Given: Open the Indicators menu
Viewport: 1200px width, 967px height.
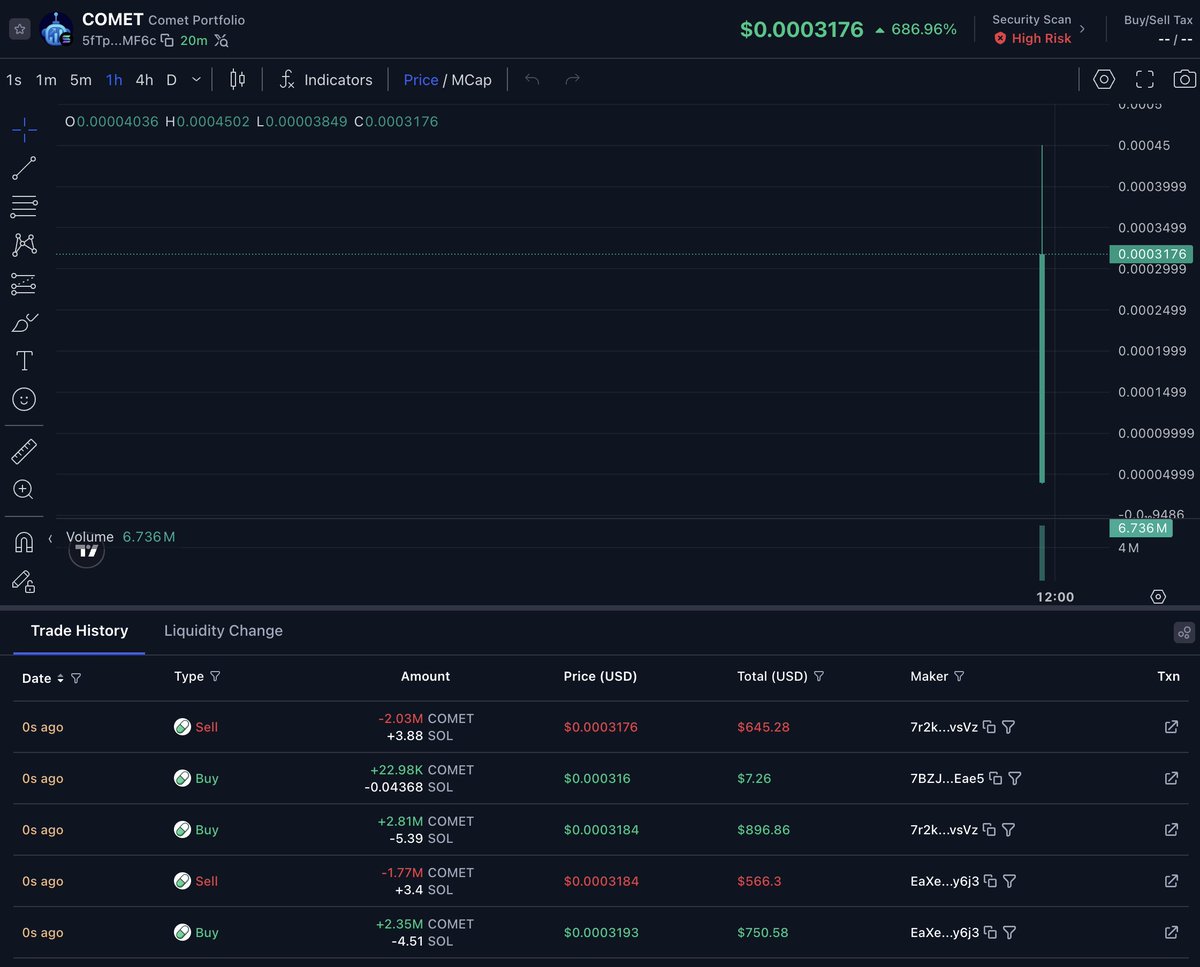Looking at the screenshot, I should (325, 80).
